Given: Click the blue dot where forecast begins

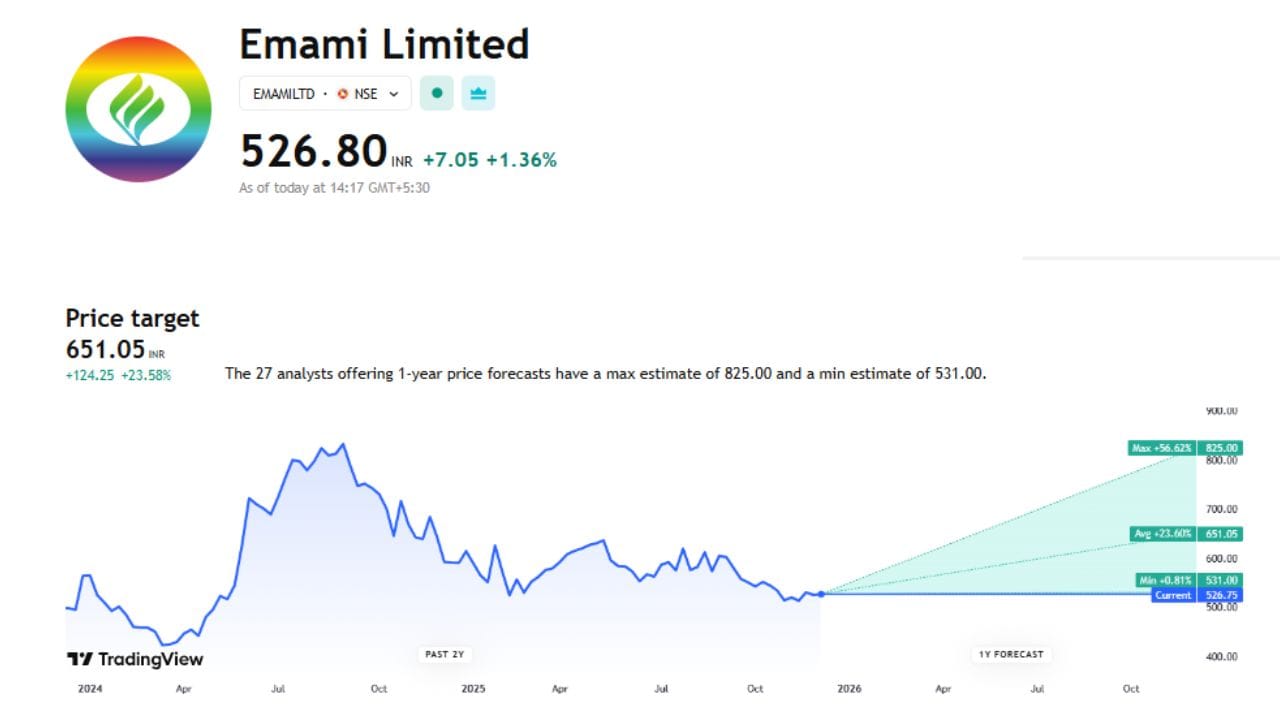Looking at the screenshot, I should tap(820, 593).
